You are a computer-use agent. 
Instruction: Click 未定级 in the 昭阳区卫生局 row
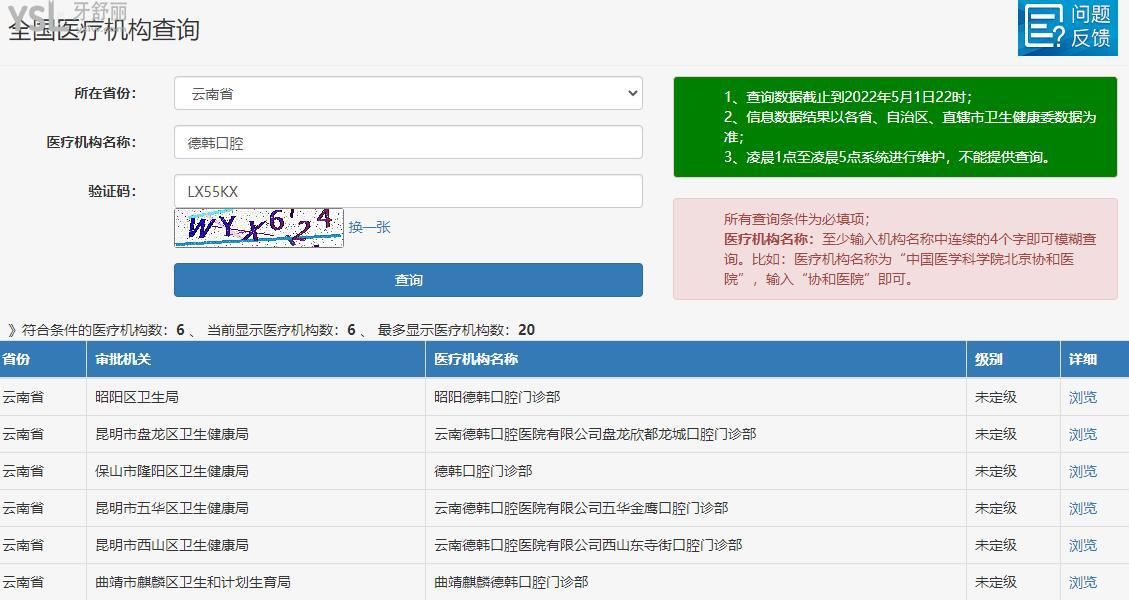click(996, 397)
